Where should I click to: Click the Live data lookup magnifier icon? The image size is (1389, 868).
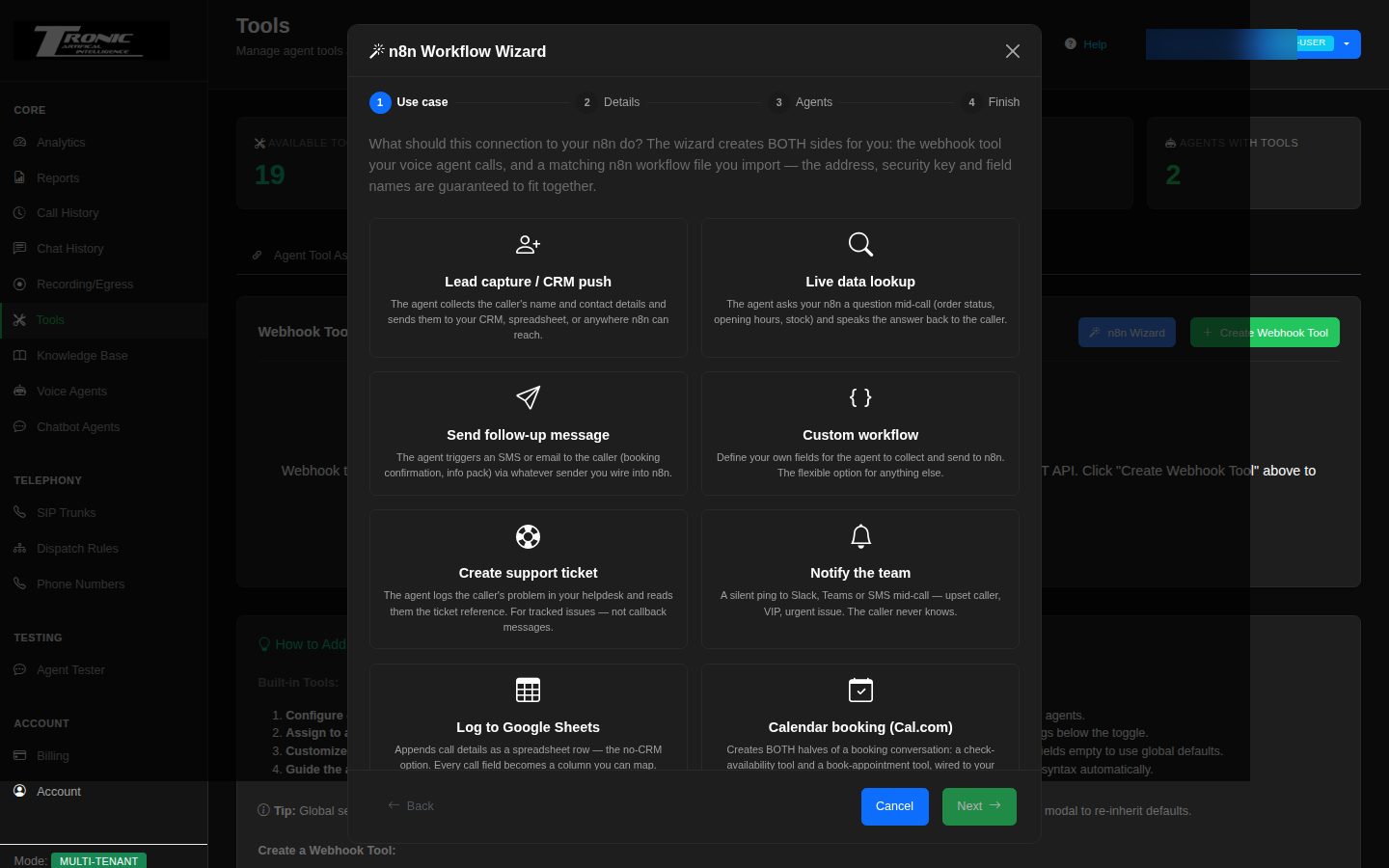pos(860,245)
